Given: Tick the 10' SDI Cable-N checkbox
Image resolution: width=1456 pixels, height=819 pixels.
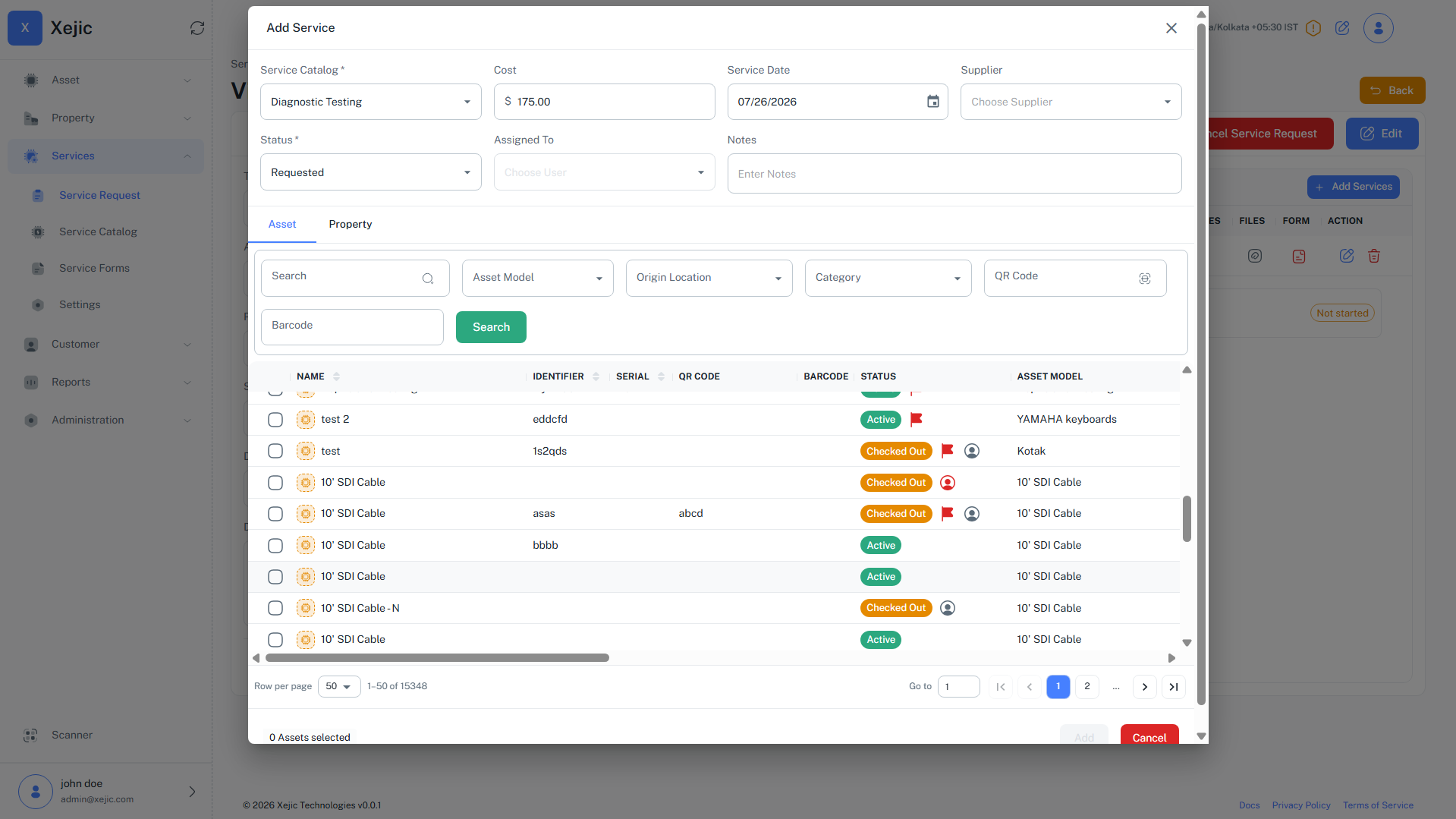Looking at the screenshot, I should pyautogui.click(x=275, y=608).
